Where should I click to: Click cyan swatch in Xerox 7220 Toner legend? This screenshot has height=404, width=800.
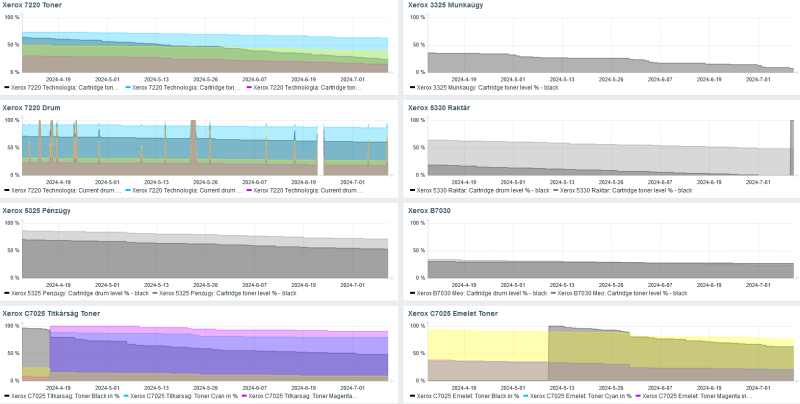coord(128,88)
